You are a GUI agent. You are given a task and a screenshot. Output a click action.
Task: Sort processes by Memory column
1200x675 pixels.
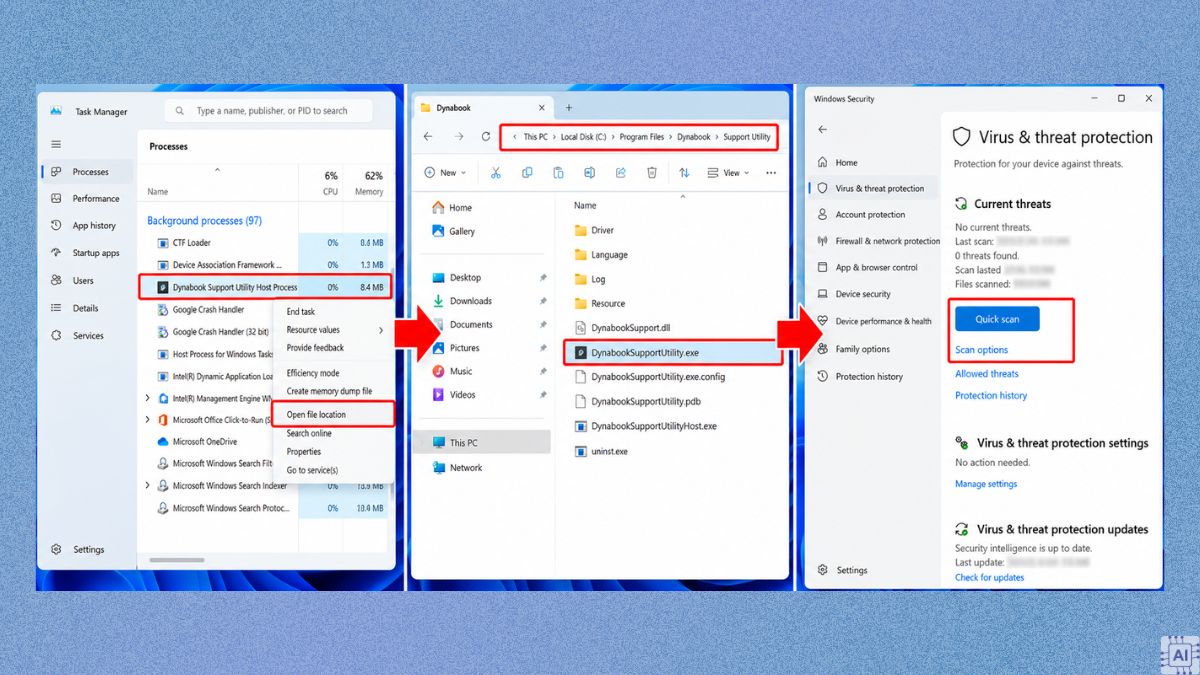click(369, 183)
